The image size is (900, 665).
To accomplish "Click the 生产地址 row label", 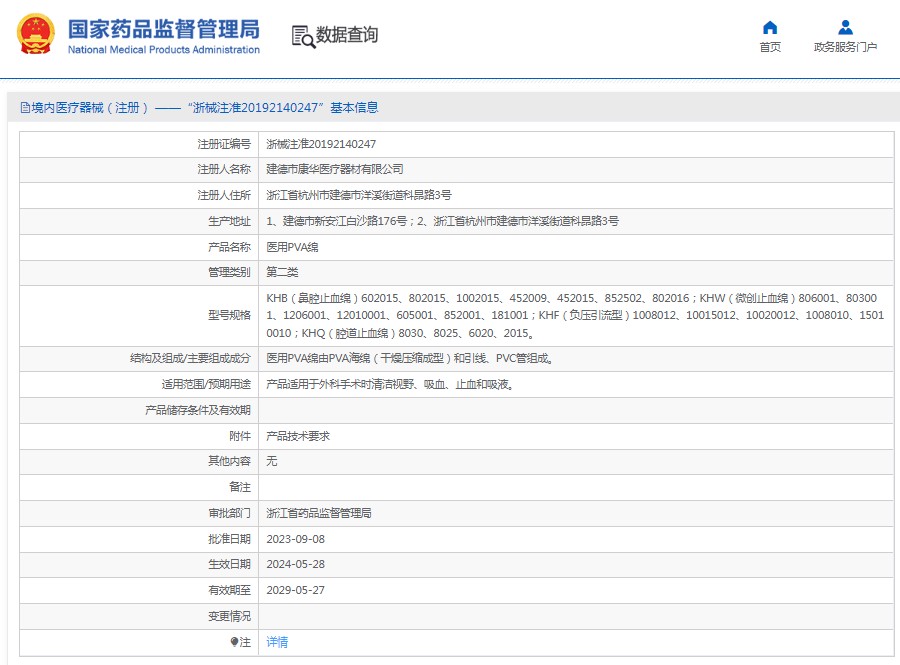I will click(229, 221).
